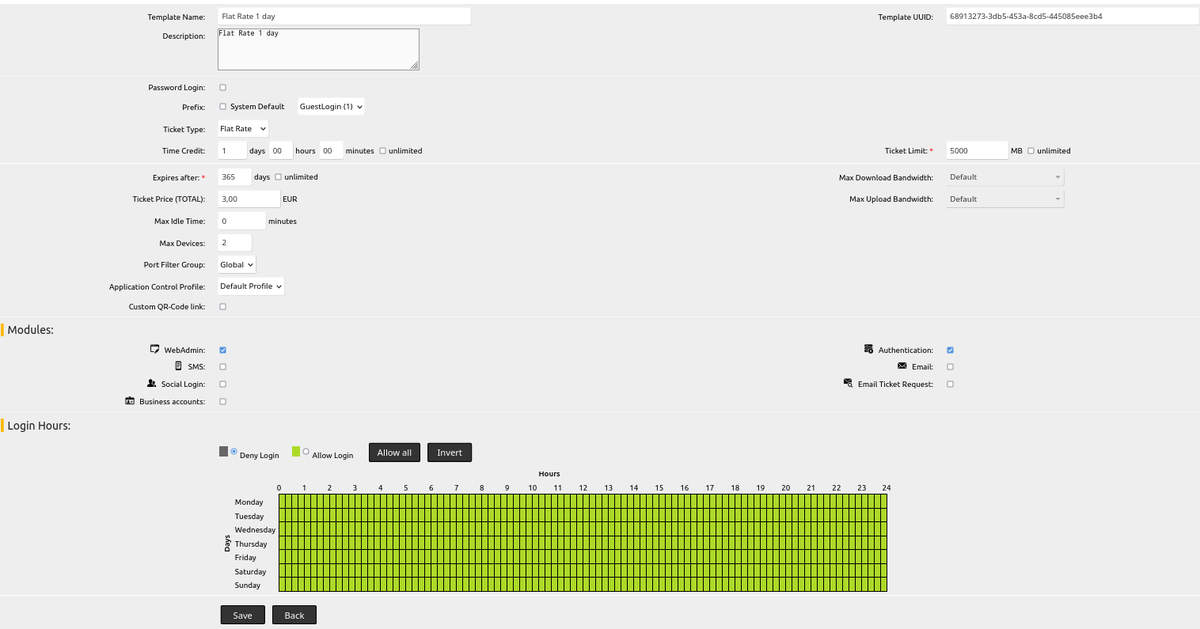Tick the System Default prefix checkbox

click(222, 106)
